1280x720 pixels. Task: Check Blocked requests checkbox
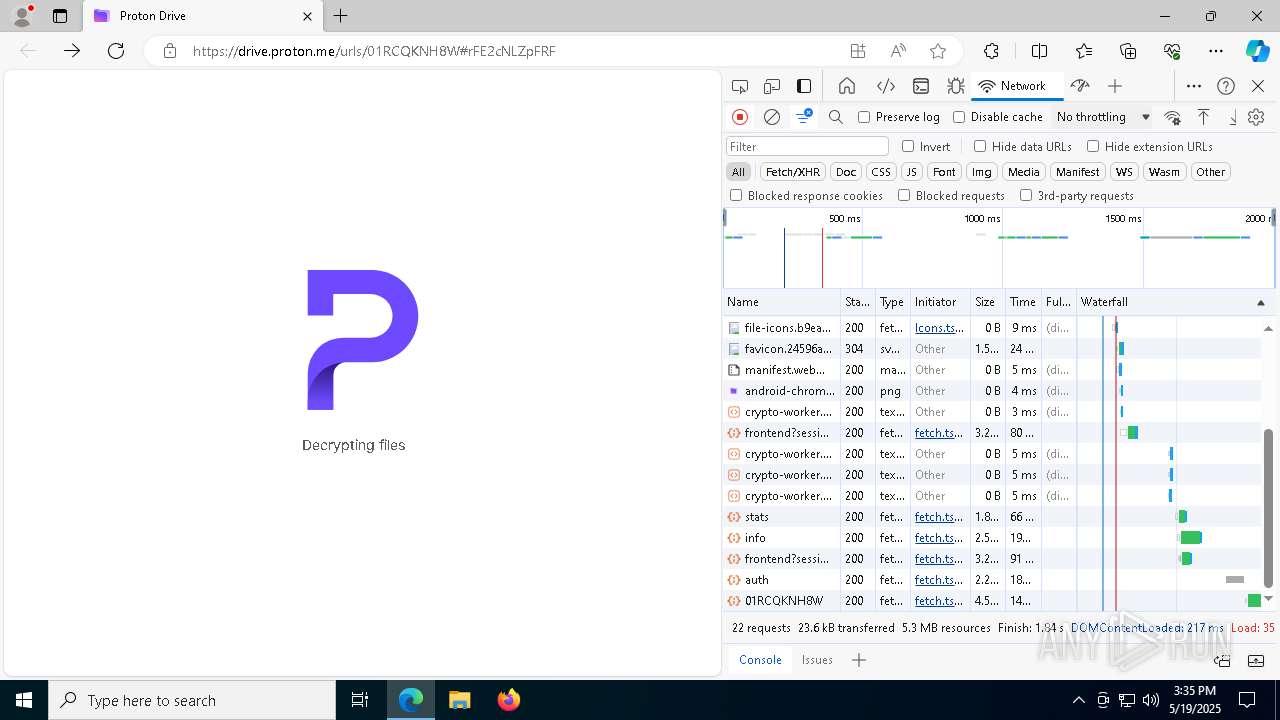tap(904, 196)
